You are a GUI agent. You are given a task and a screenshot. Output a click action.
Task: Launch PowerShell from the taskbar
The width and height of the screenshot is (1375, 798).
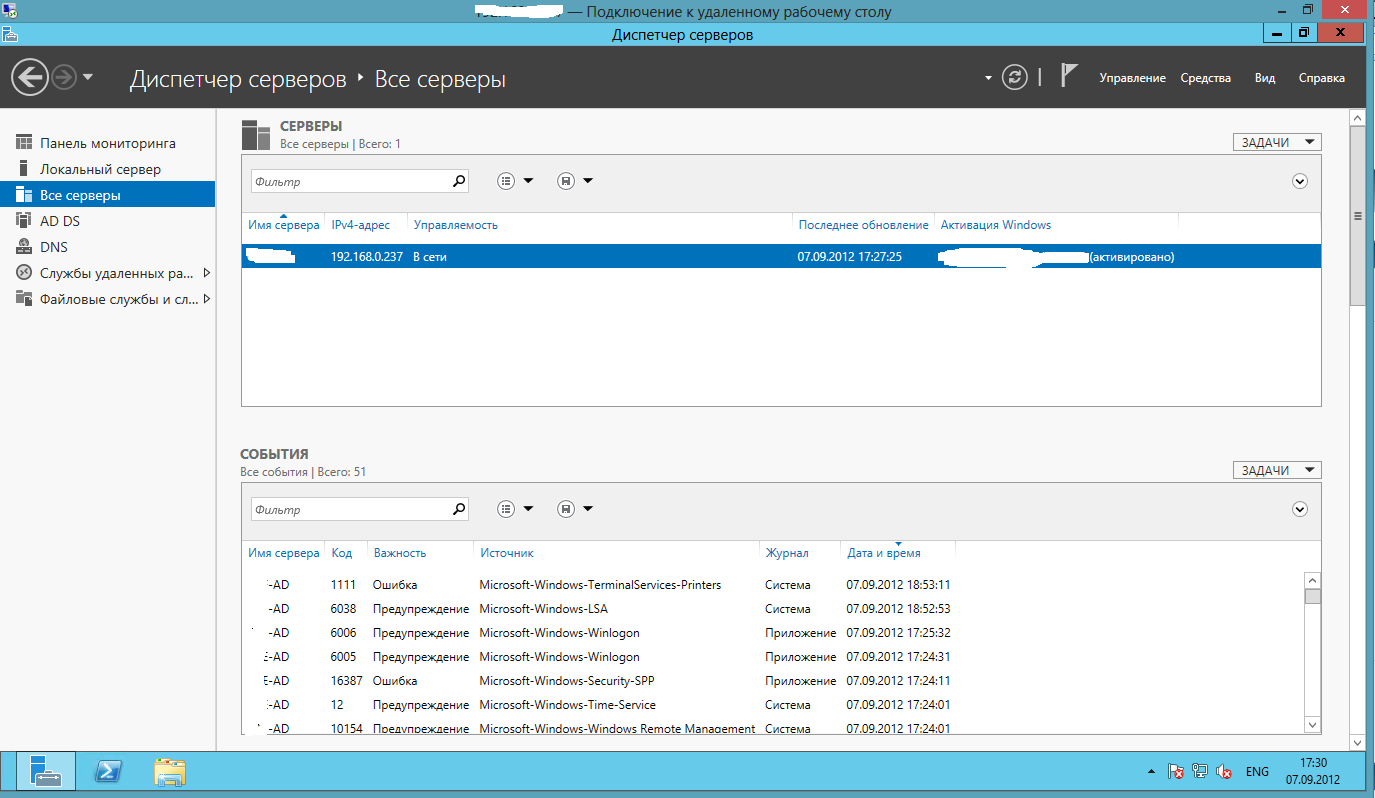coord(108,771)
